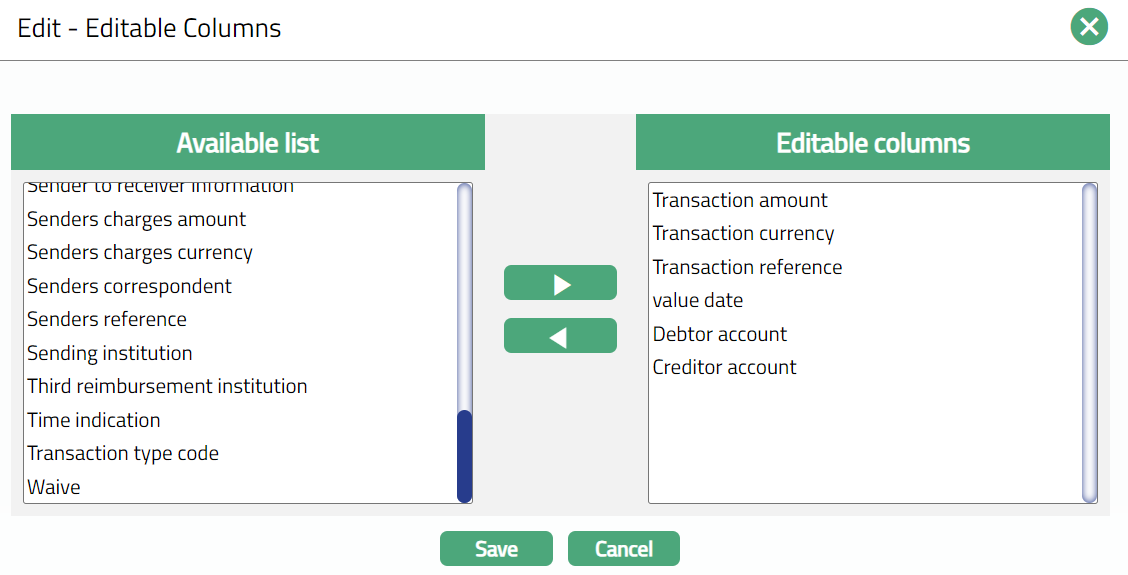The height and width of the screenshot is (575, 1128).
Task: Pick Senders correspondent from the list
Action: (129, 286)
